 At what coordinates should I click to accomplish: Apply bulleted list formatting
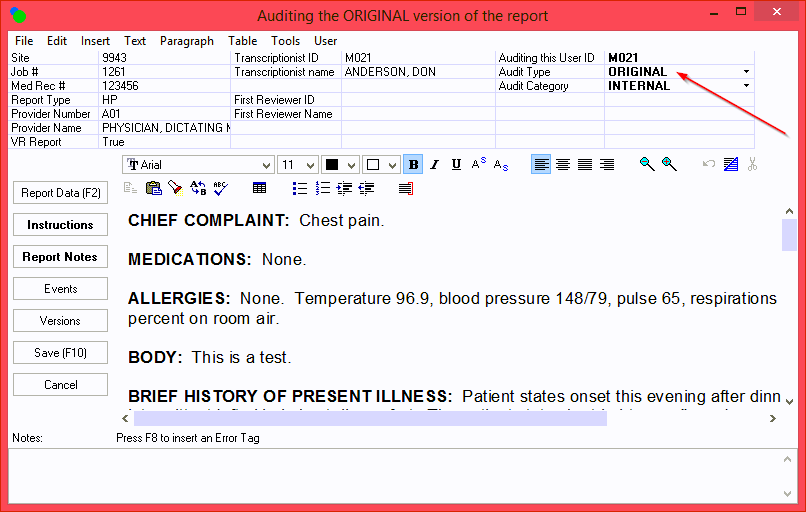coord(300,188)
